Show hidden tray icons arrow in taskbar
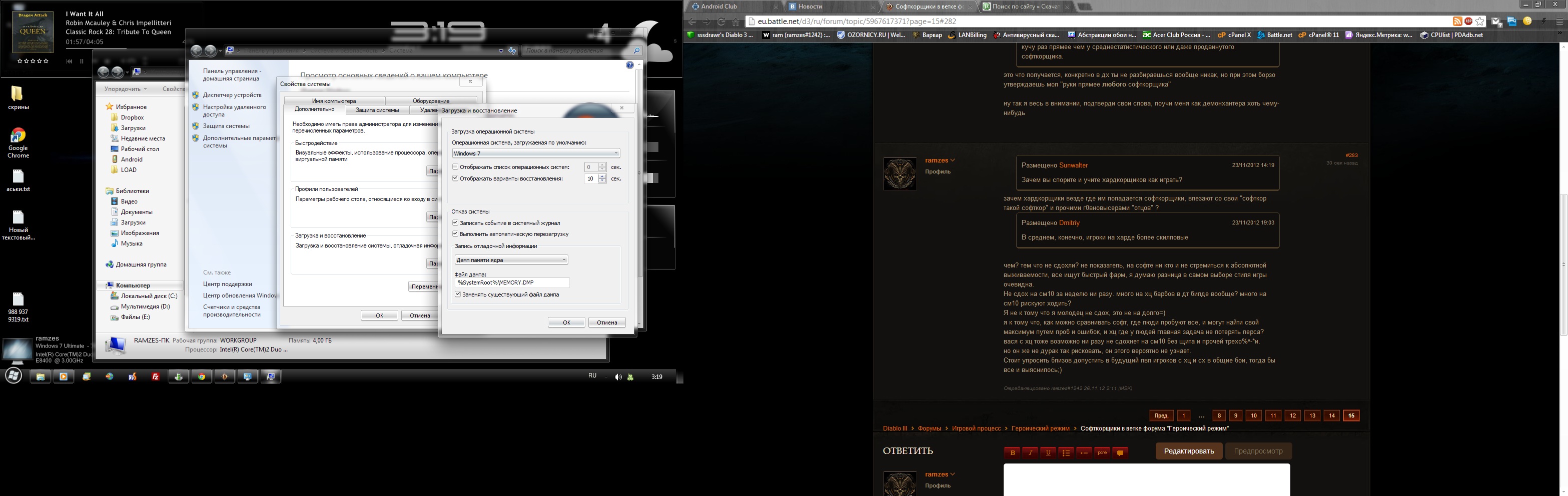Screen dimensions: 1568x496 [606, 377]
